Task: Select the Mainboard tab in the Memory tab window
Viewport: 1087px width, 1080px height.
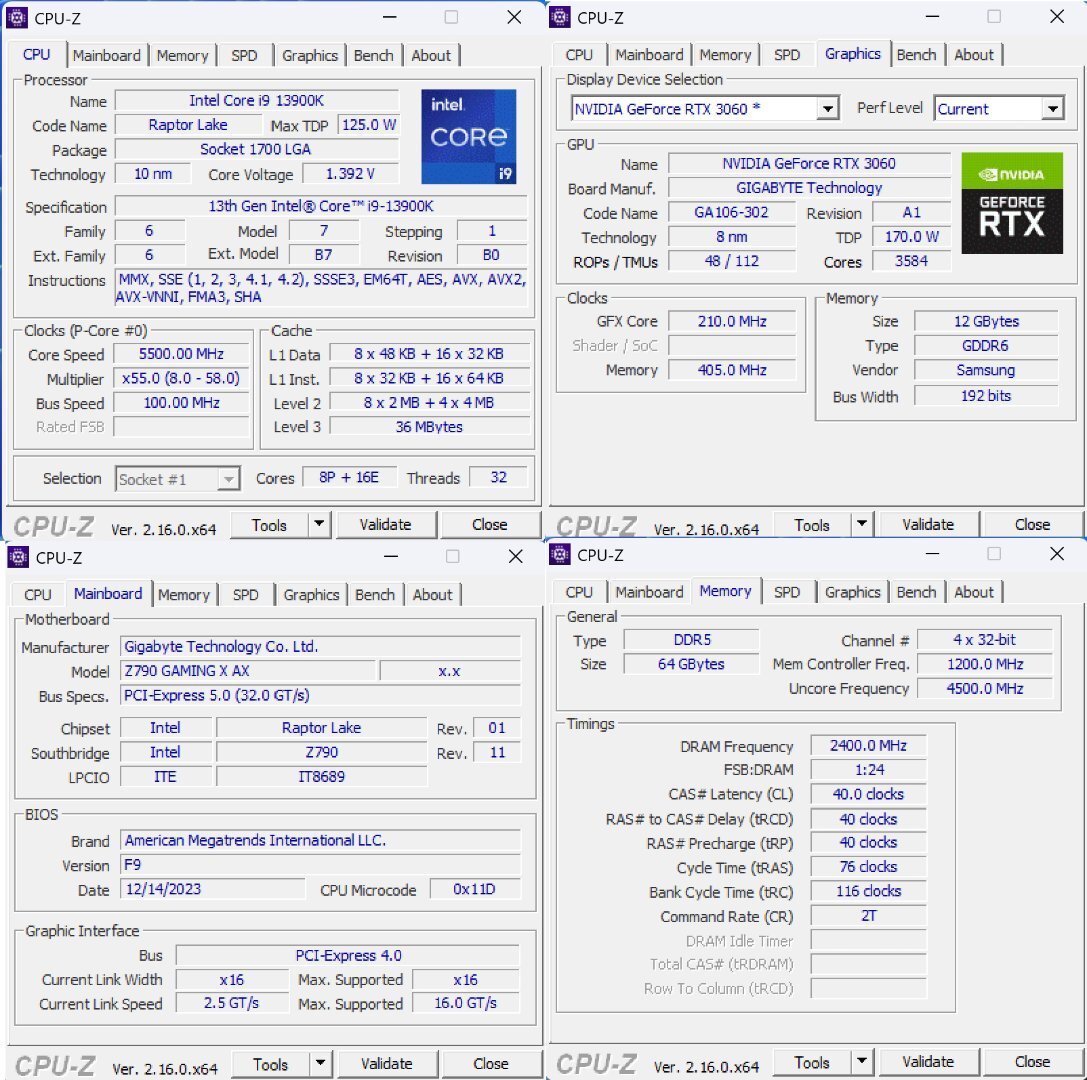Action: pyautogui.click(x=649, y=592)
